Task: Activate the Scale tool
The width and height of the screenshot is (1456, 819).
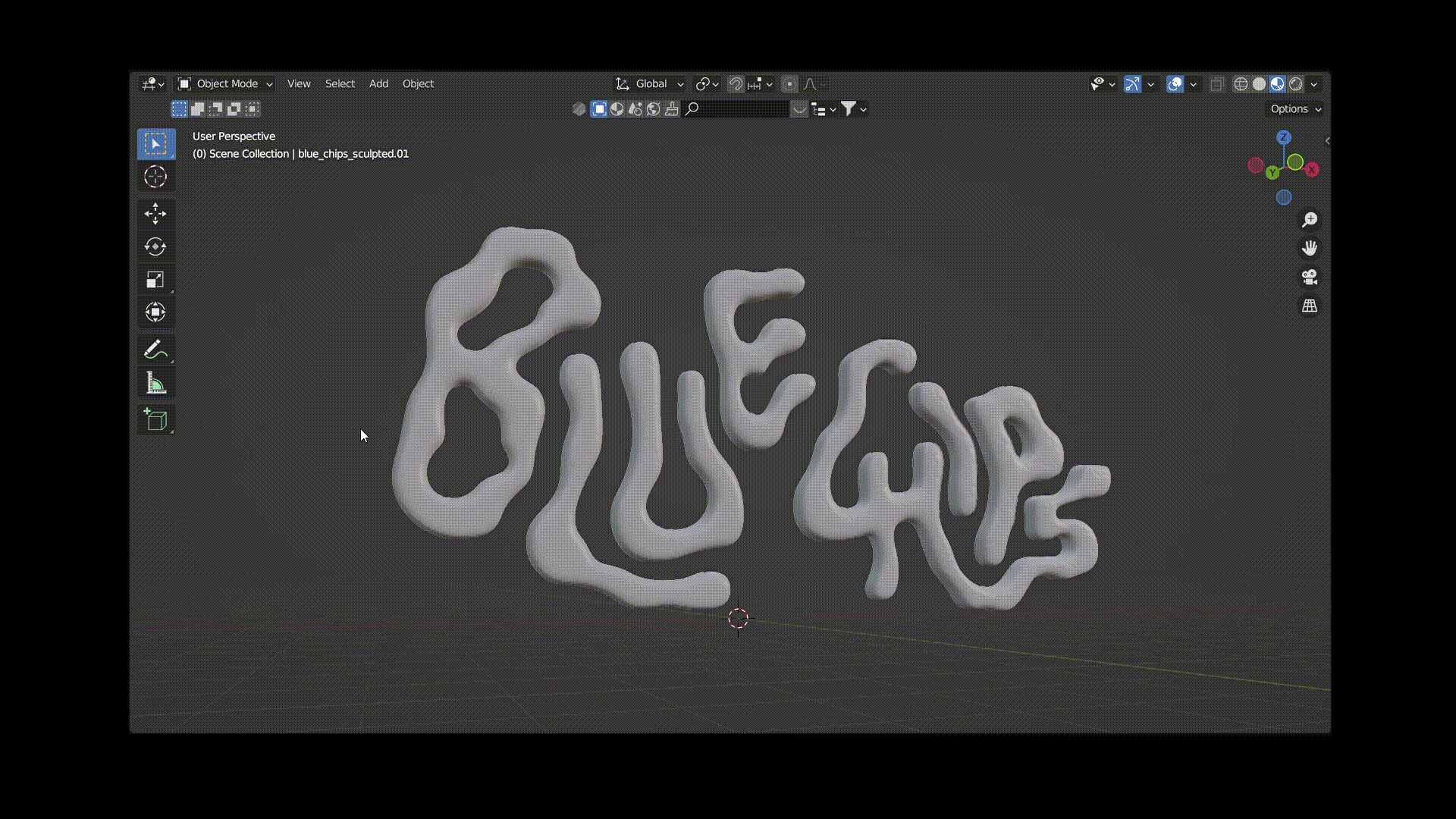Action: click(155, 280)
